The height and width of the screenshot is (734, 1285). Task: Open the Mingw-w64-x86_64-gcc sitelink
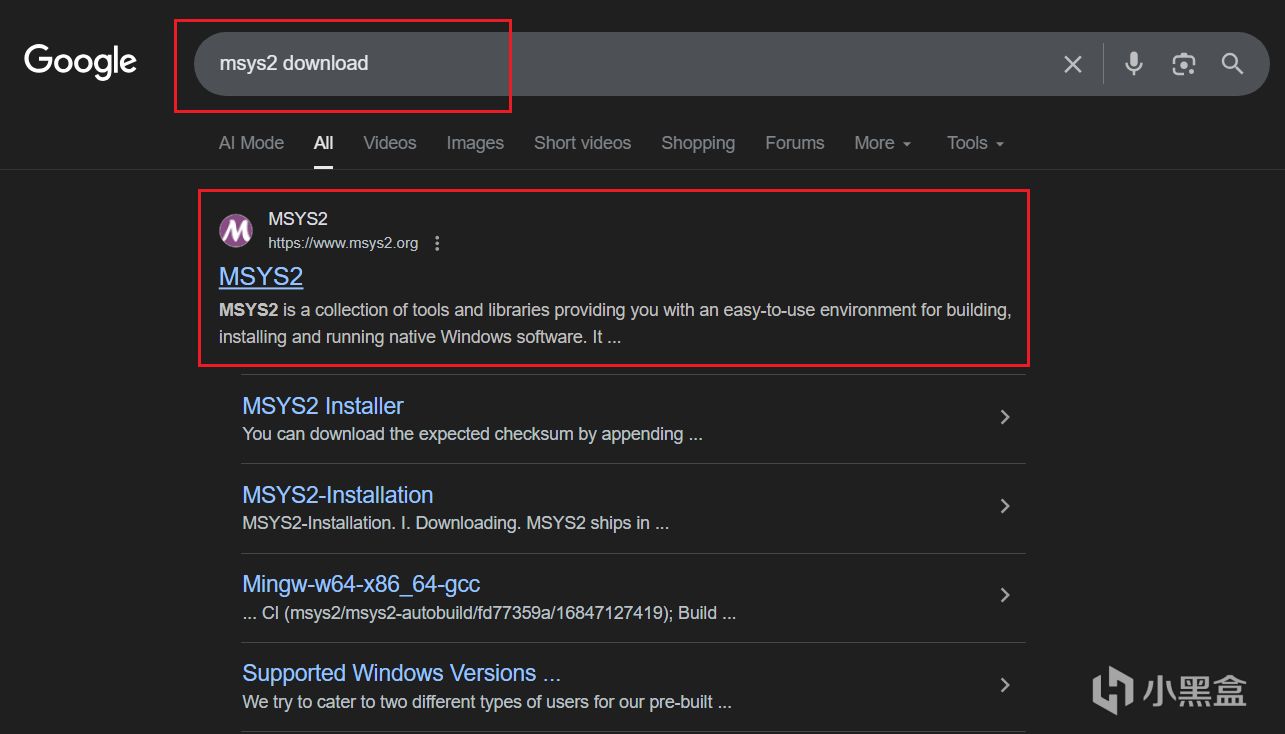361,584
